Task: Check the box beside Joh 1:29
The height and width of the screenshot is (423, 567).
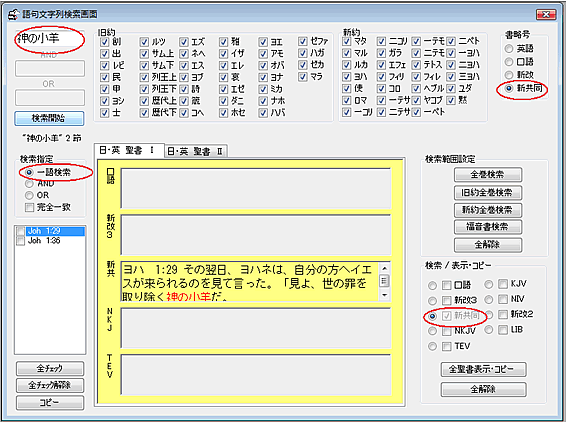Action: (21, 231)
